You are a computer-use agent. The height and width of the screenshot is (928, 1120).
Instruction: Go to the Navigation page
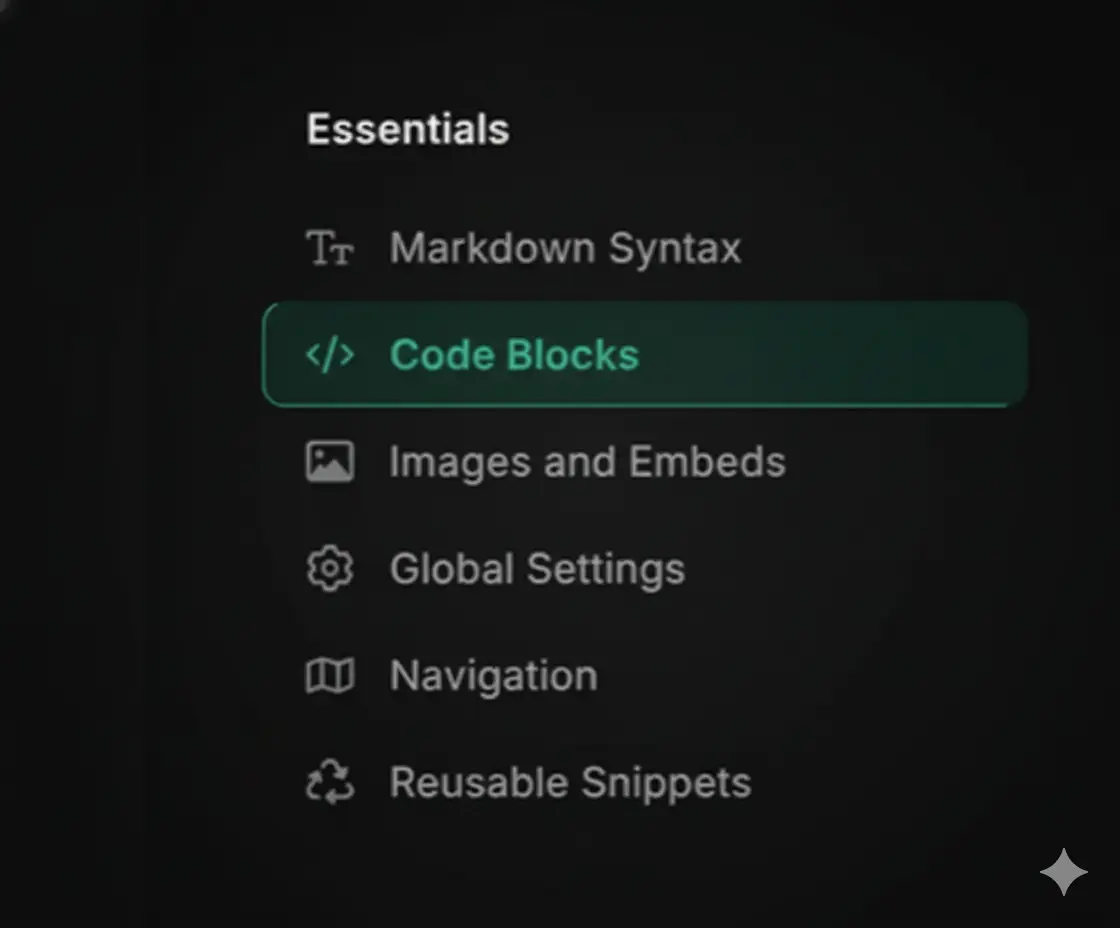pyautogui.click(x=493, y=675)
